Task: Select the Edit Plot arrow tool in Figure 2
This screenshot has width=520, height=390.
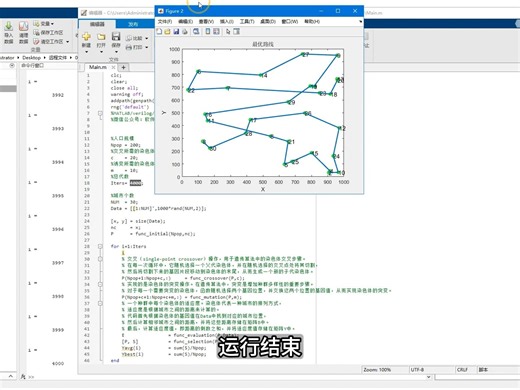Action: coord(228,31)
